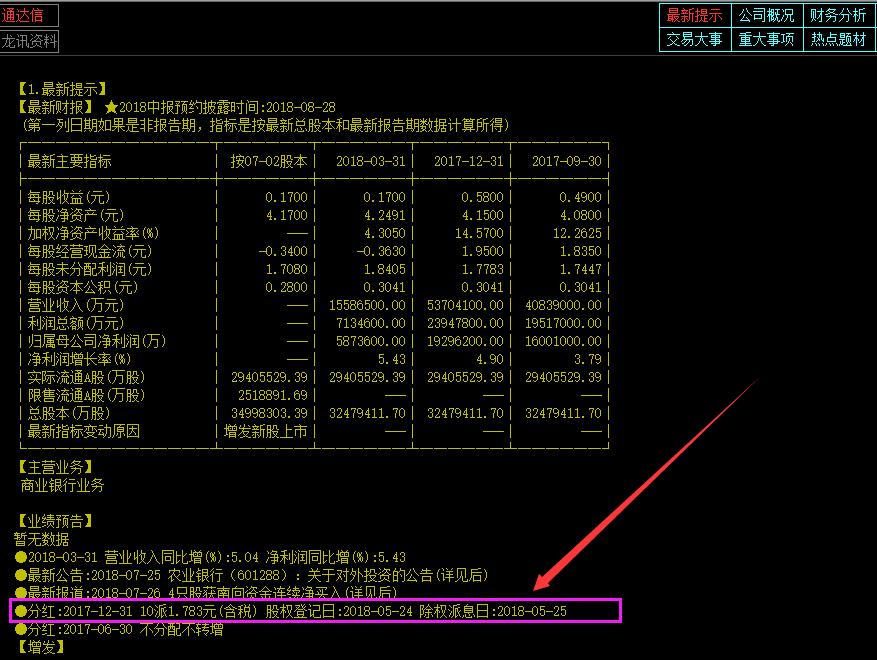Select the 按07-02股本 column header
The height and width of the screenshot is (660, 877).
268,161
